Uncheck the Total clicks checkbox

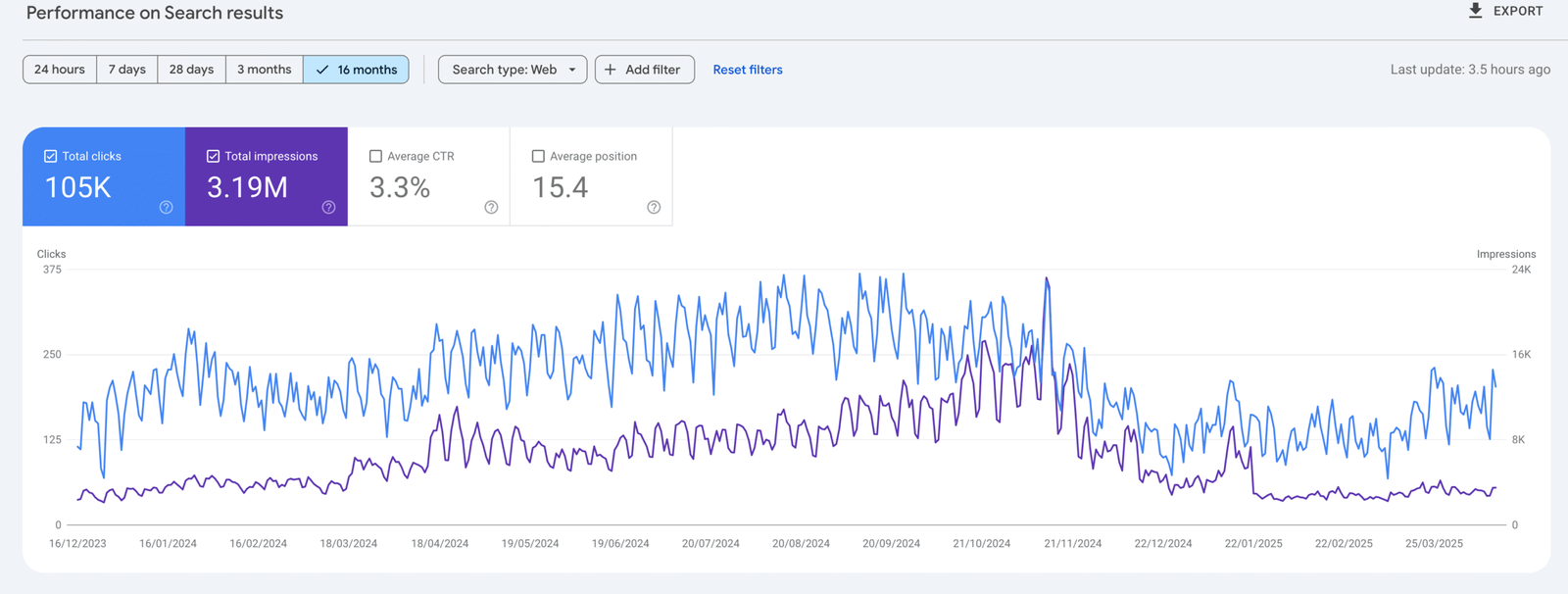click(51, 156)
